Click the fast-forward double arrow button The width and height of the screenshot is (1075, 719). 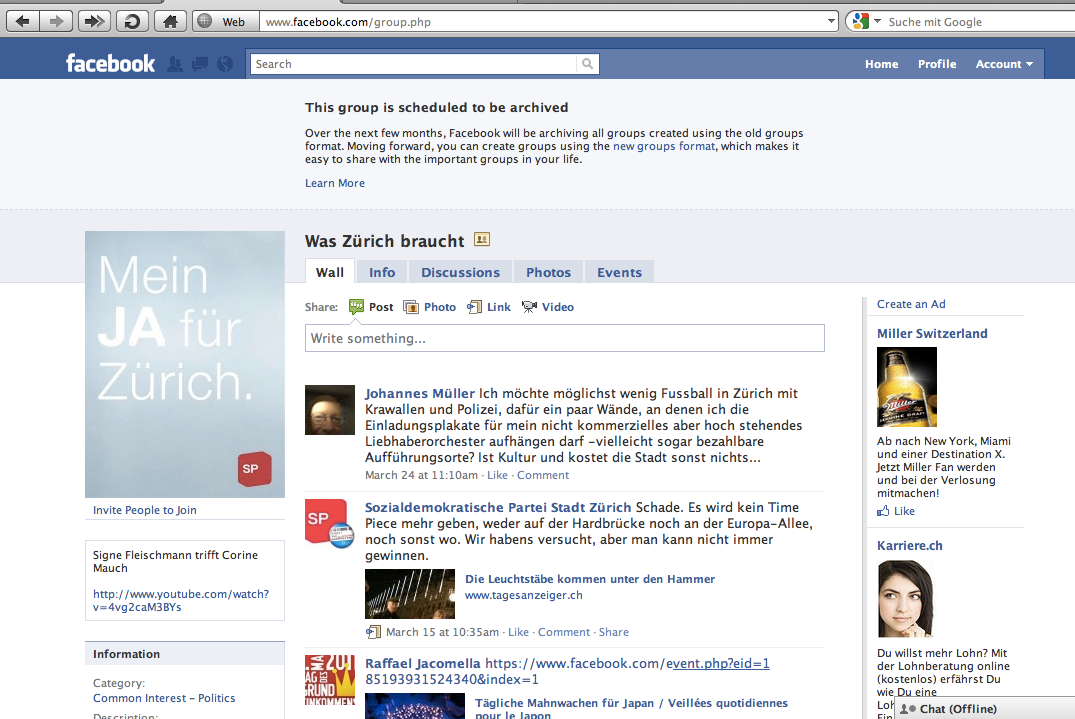(94, 21)
